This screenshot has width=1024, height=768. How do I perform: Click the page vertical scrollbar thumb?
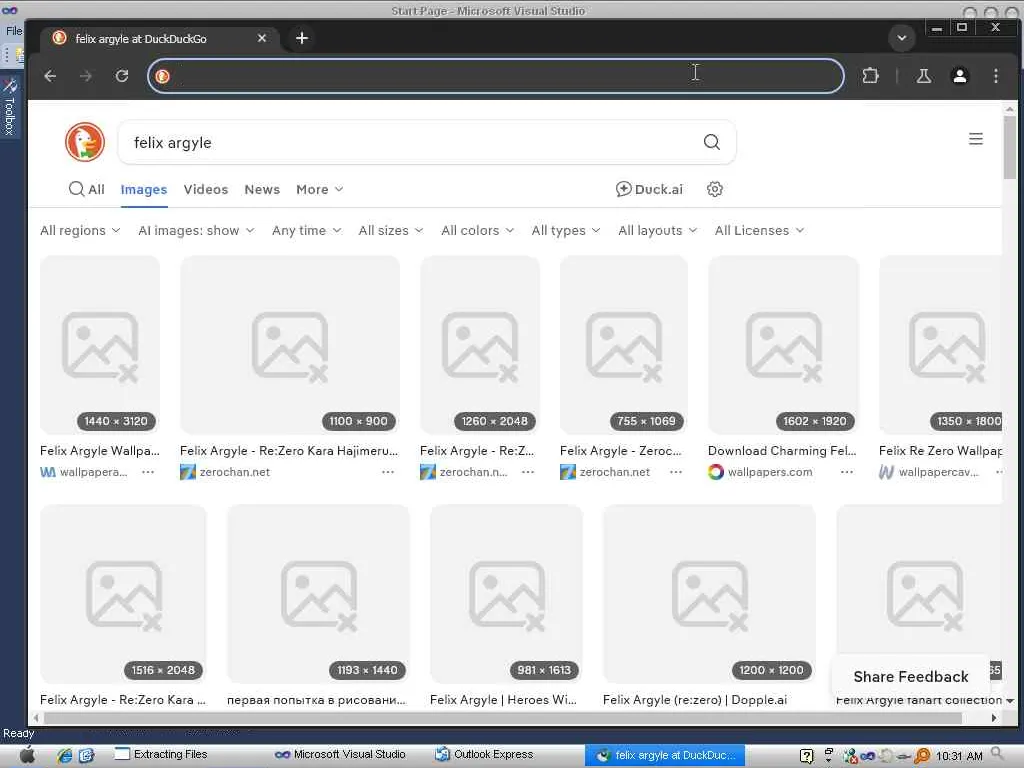point(1010,147)
